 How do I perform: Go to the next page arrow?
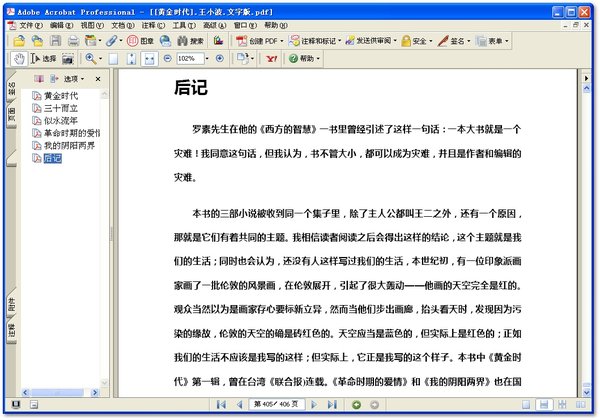[x=316, y=404]
